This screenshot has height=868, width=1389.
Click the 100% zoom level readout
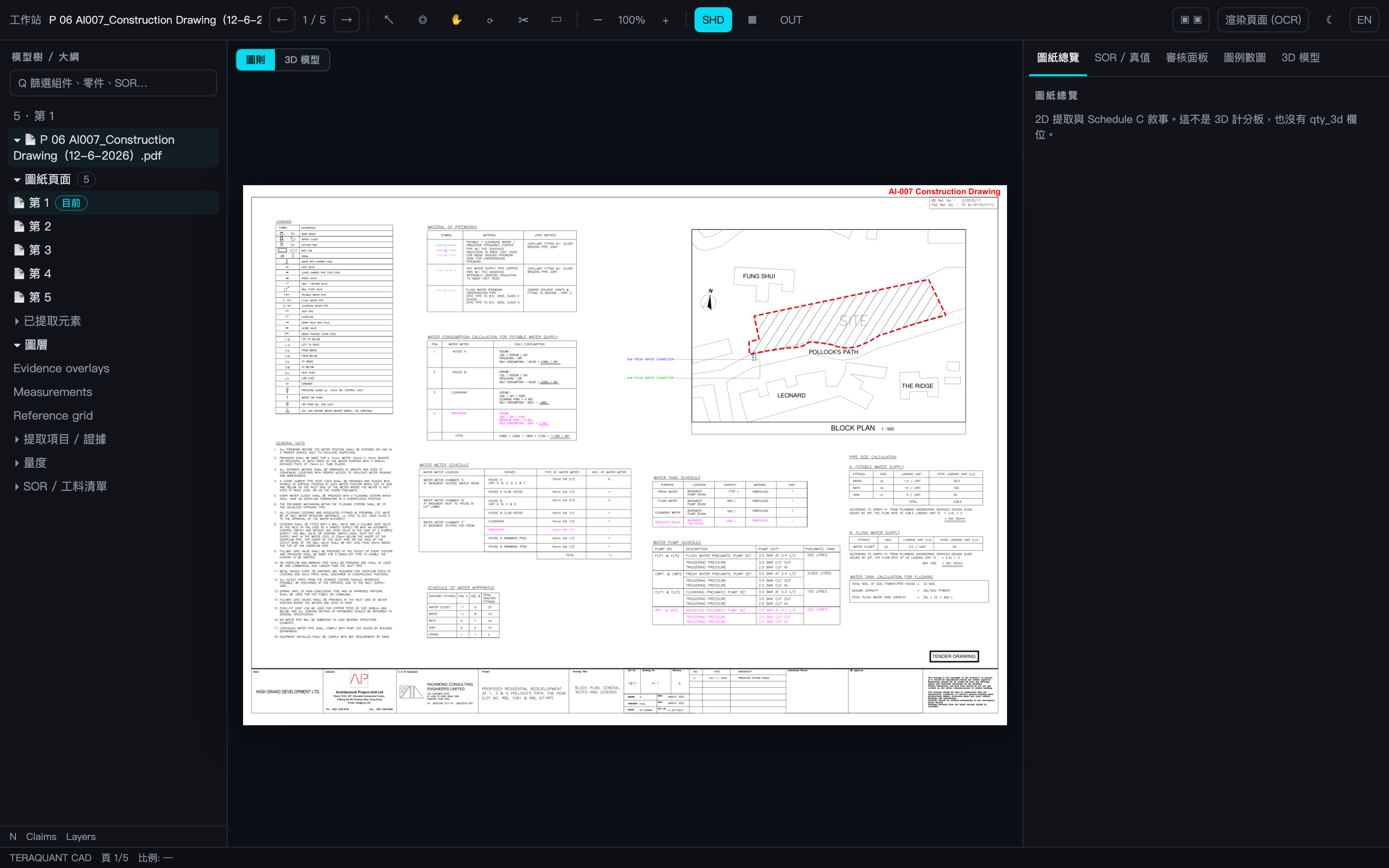[x=631, y=20]
